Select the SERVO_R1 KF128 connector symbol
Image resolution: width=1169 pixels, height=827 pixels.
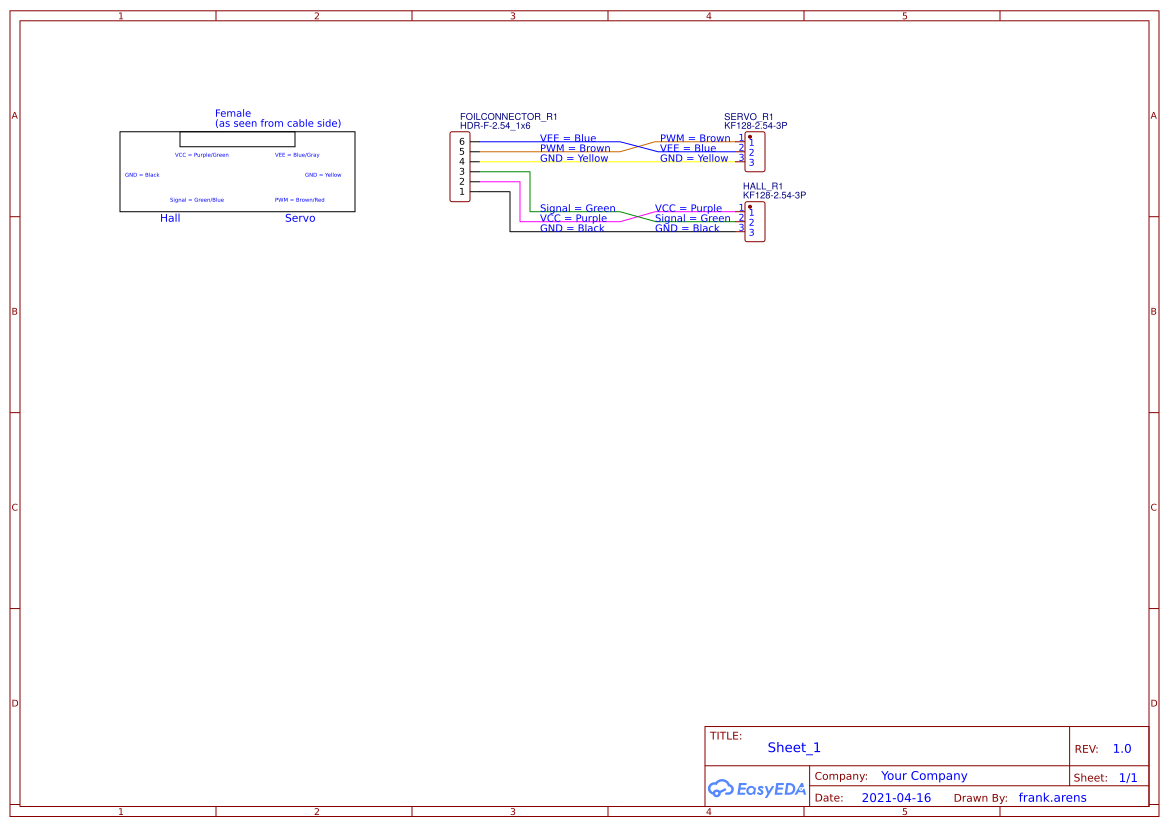pos(754,152)
